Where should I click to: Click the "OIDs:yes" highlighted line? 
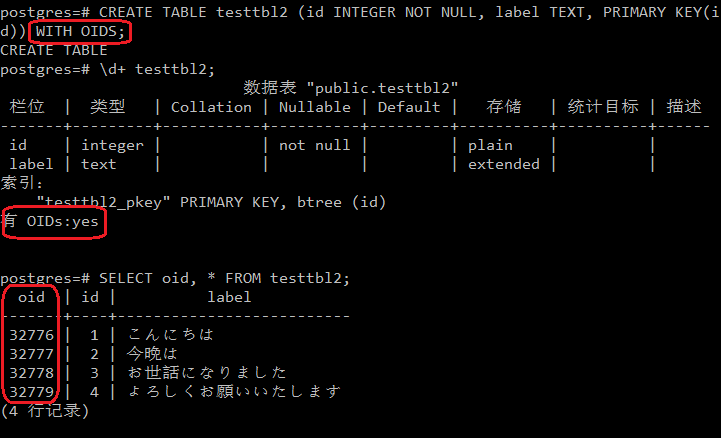point(54,221)
